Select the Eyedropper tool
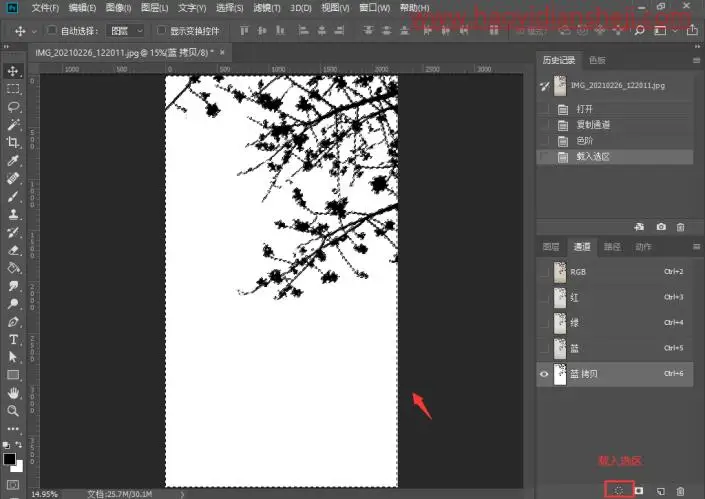Viewport: 705px width, 499px height. (13, 160)
